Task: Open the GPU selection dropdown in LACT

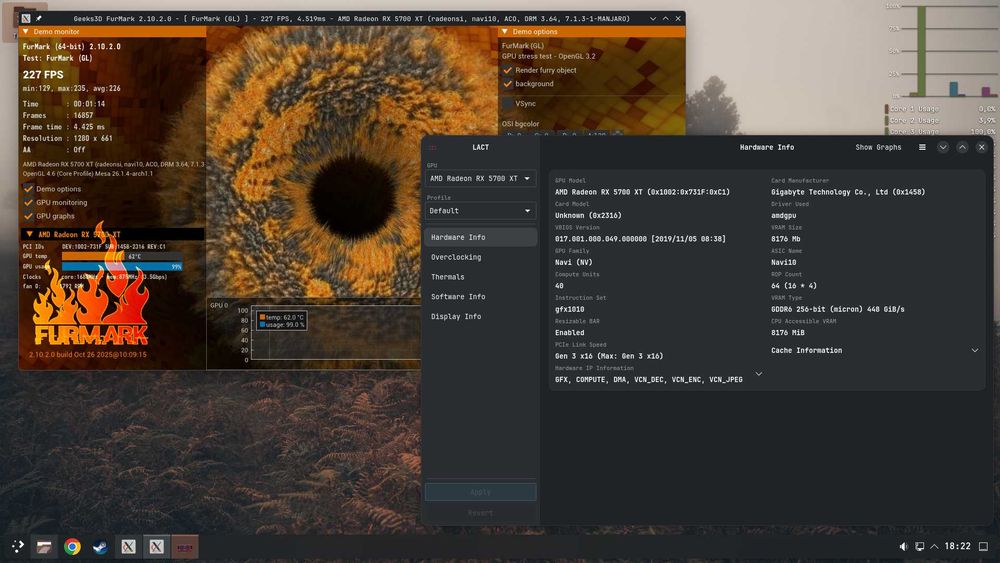Action: pos(480,179)
